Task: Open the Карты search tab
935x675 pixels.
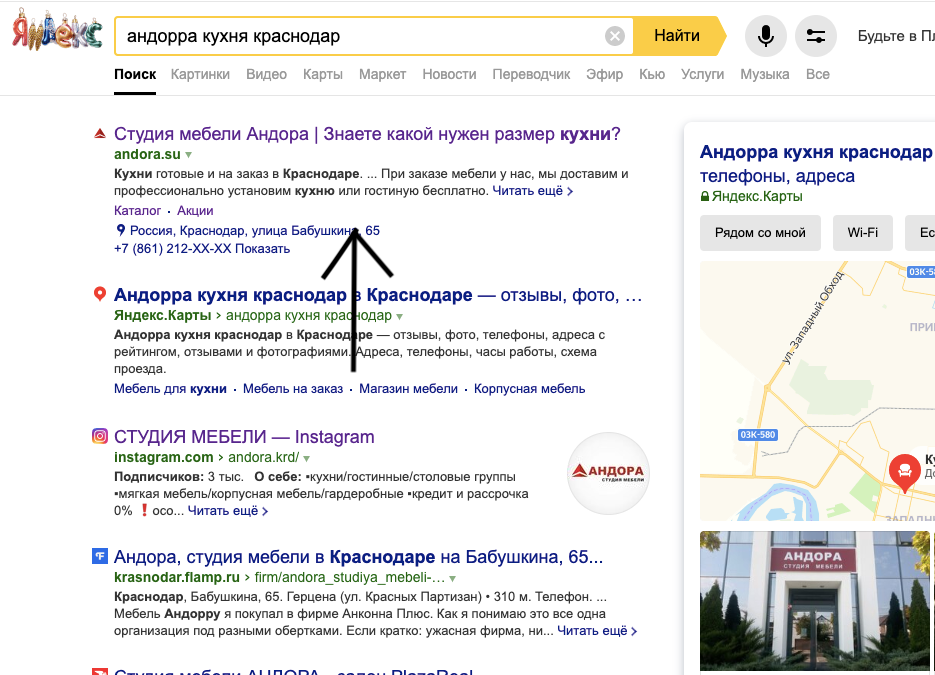Action: 322,74
